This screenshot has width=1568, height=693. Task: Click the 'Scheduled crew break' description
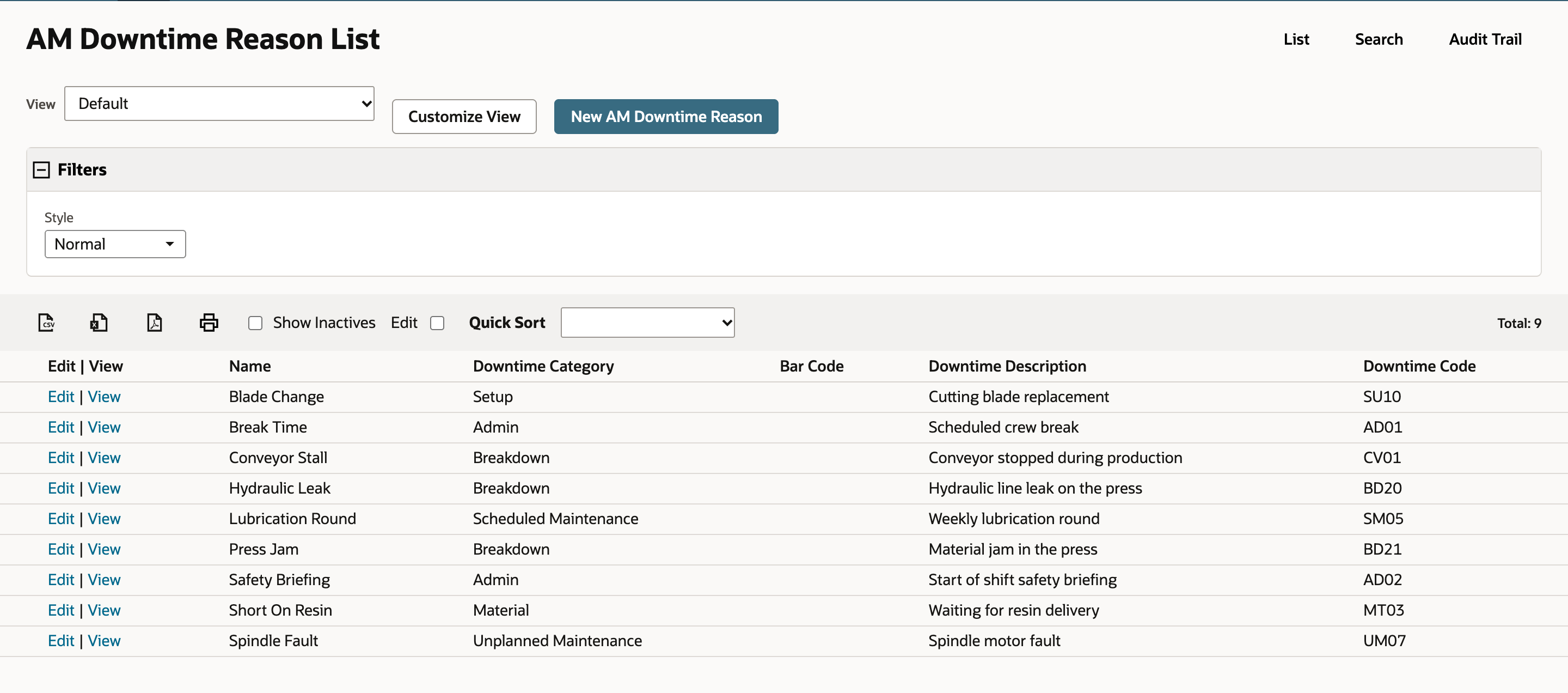coord(1003,428)
